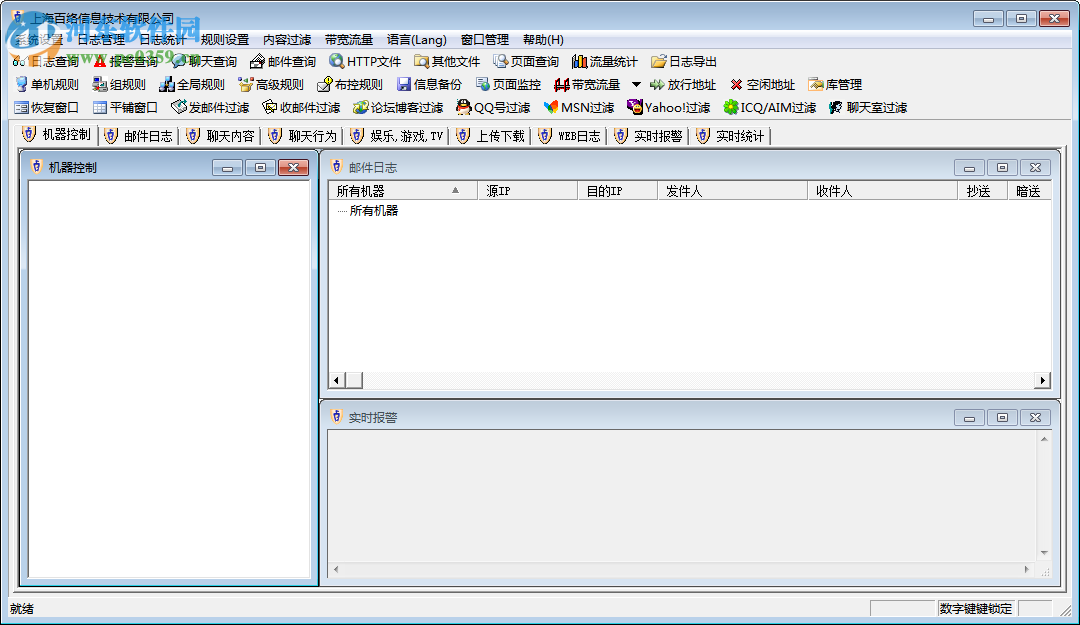Open 邮件查询 mail query tool

pos(283,61)
